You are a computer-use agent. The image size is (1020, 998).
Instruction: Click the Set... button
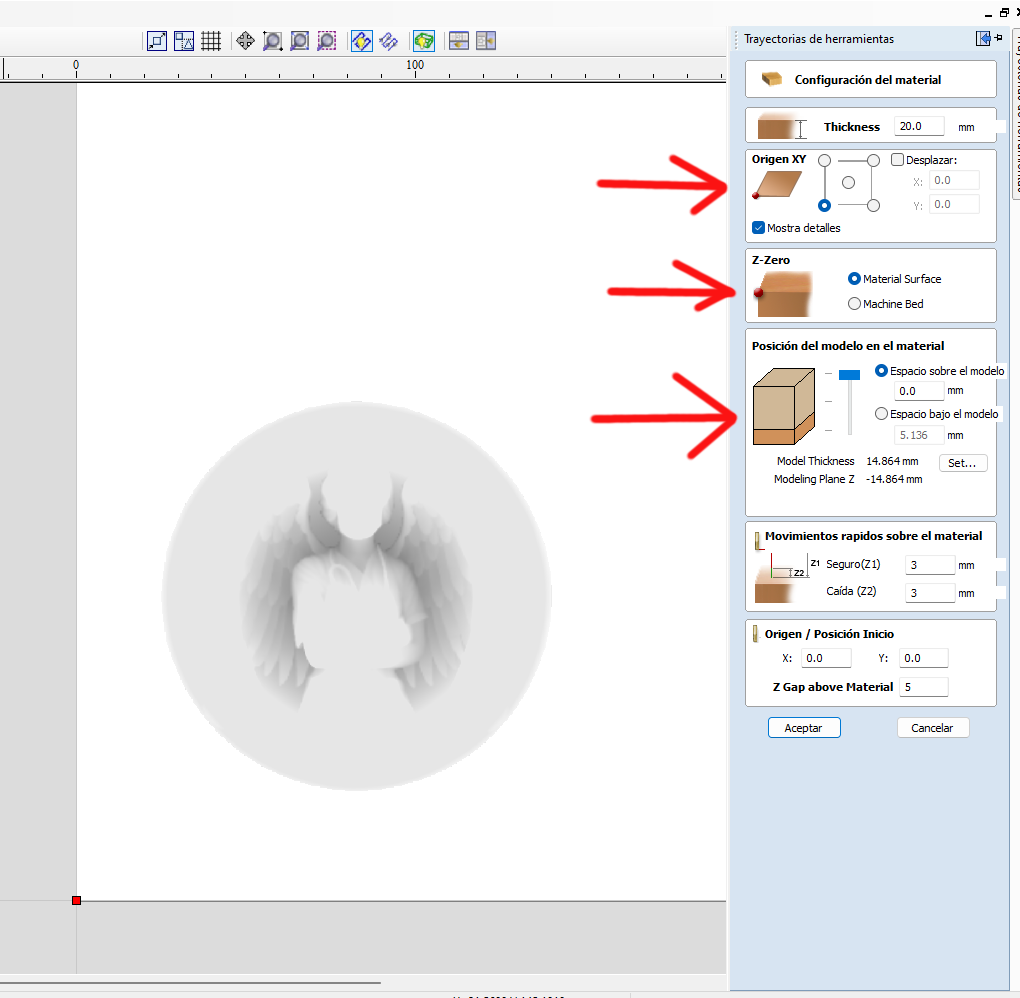tap(963, 463)
